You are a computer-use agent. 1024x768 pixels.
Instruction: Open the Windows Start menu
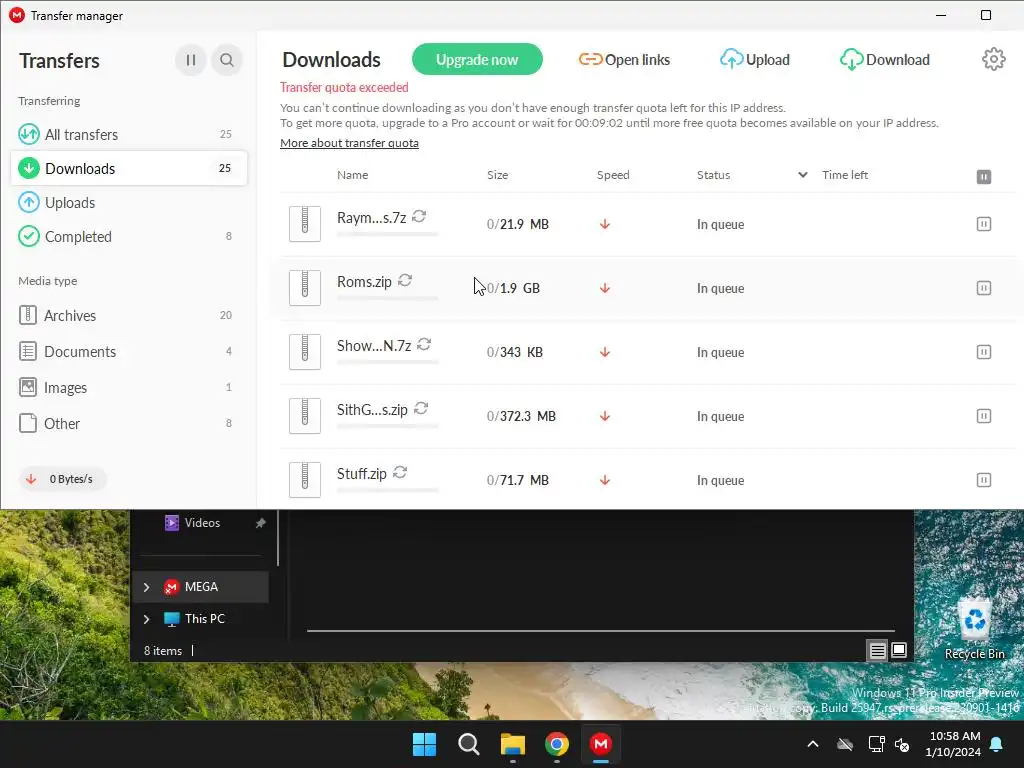(x=424, y=744)
